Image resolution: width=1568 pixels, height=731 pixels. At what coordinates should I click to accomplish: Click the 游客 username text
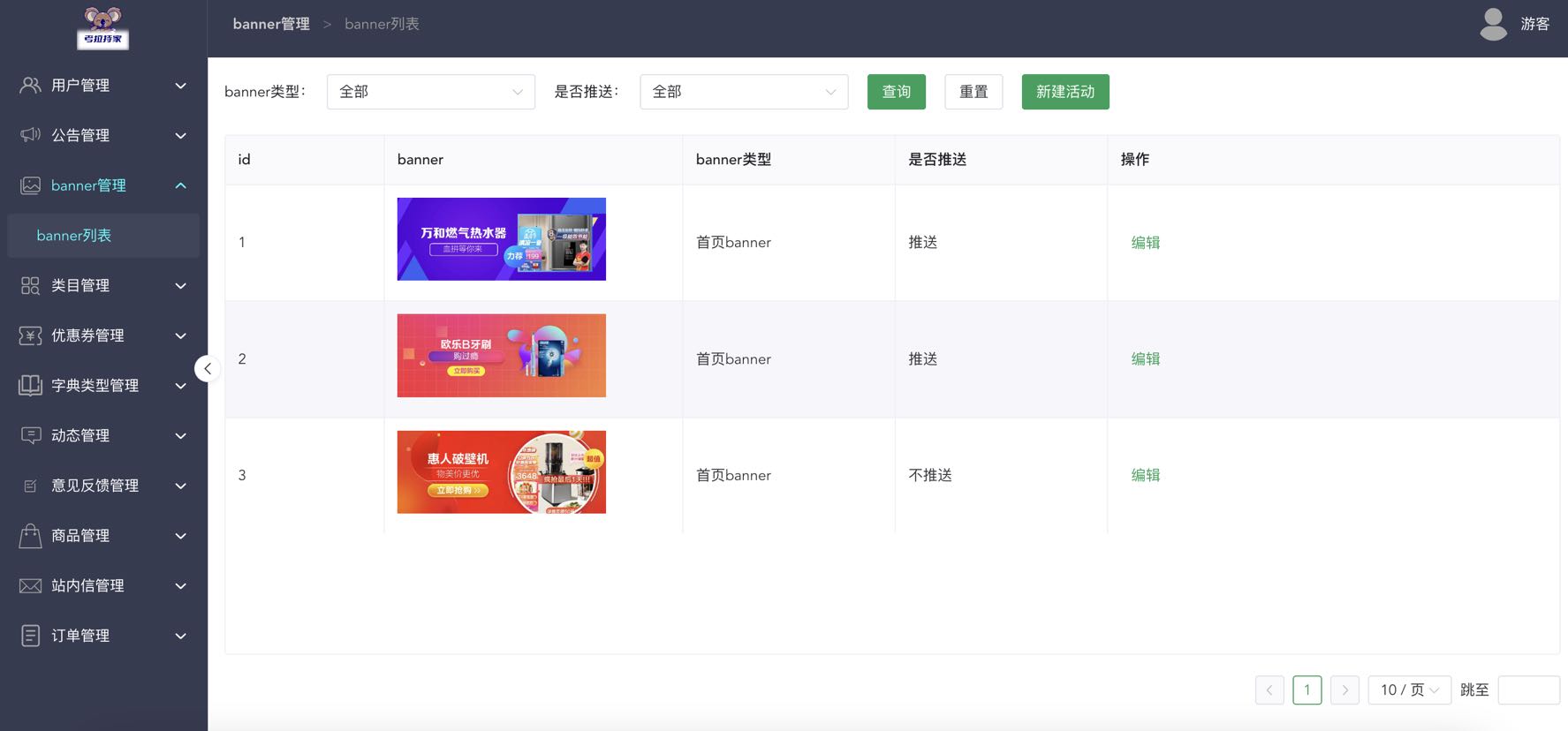1535,24
